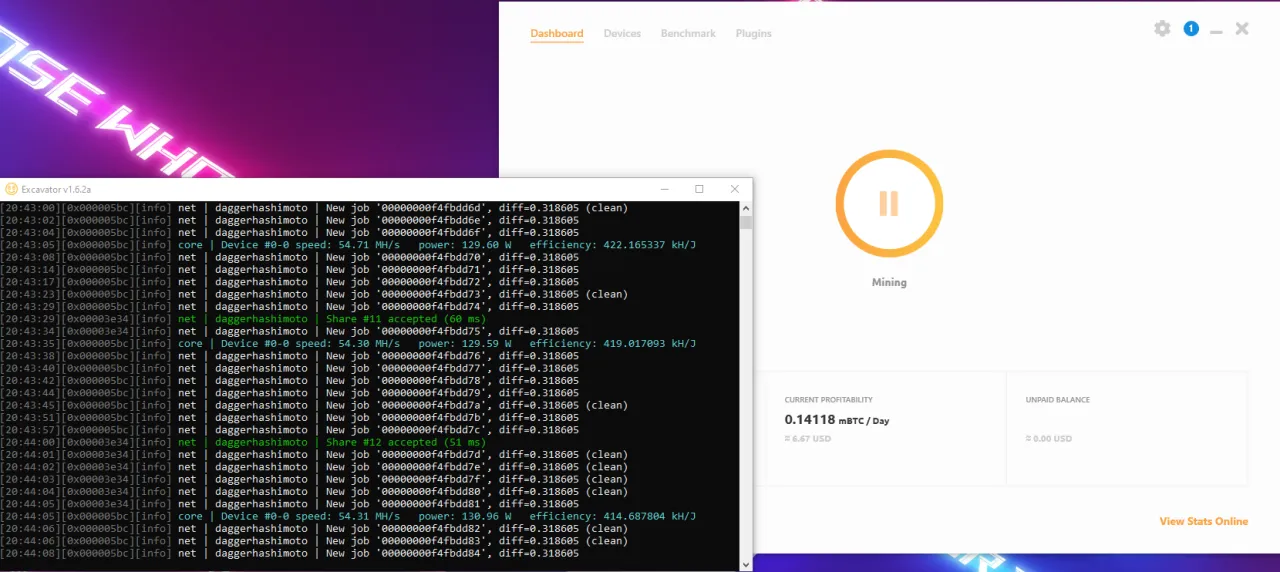Screen dimensions: 1280x572
Task: Go to the Plugins tab
Action: [753, 34]
